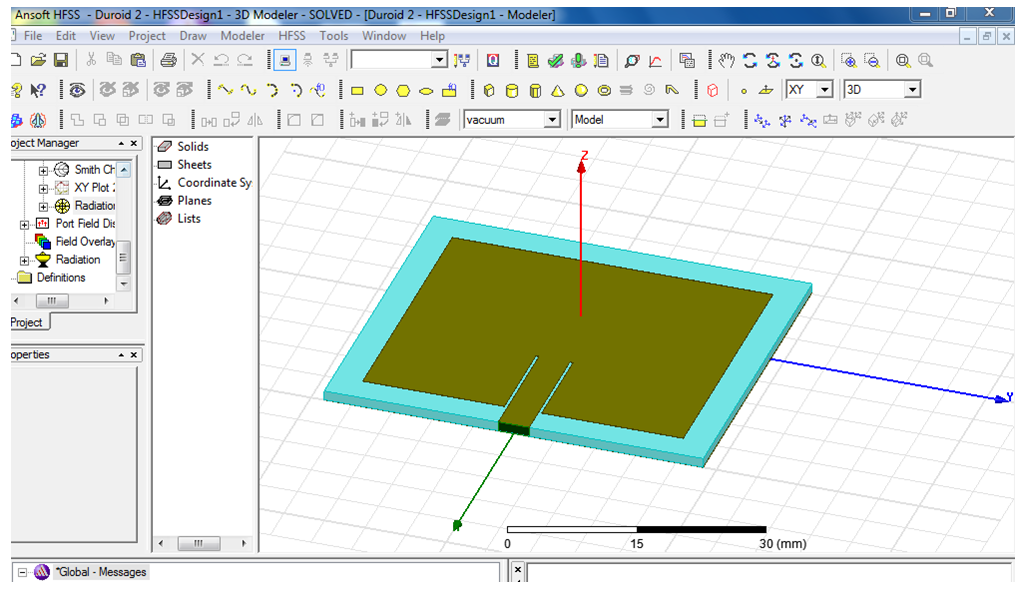Toggle the eye visibility icon in toolbar
The image size is (1025, 594).
coord(77,90)
